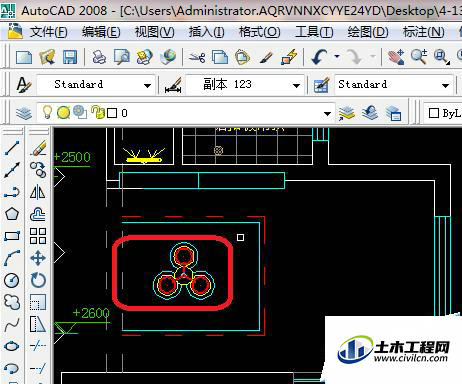Open the Layer States Manager icon
This screenshot has height=384, width=462.
(x=393, y=113)
